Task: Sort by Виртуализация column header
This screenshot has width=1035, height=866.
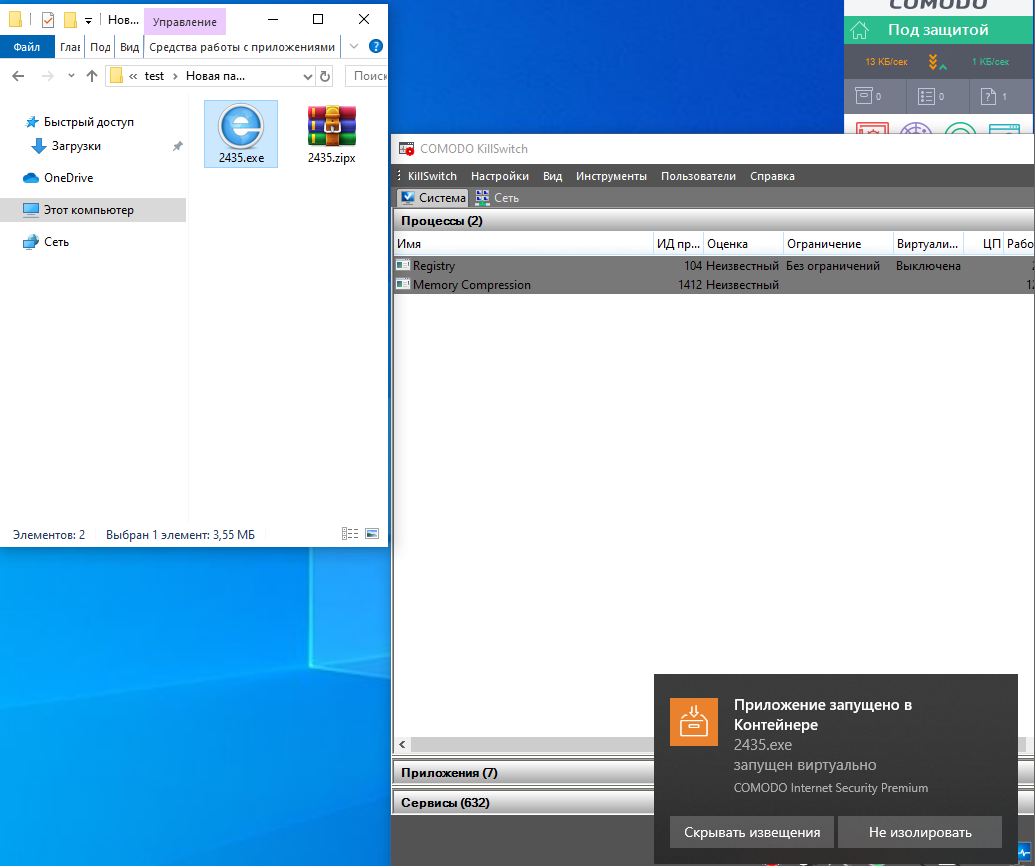Action: pos(928,244)
